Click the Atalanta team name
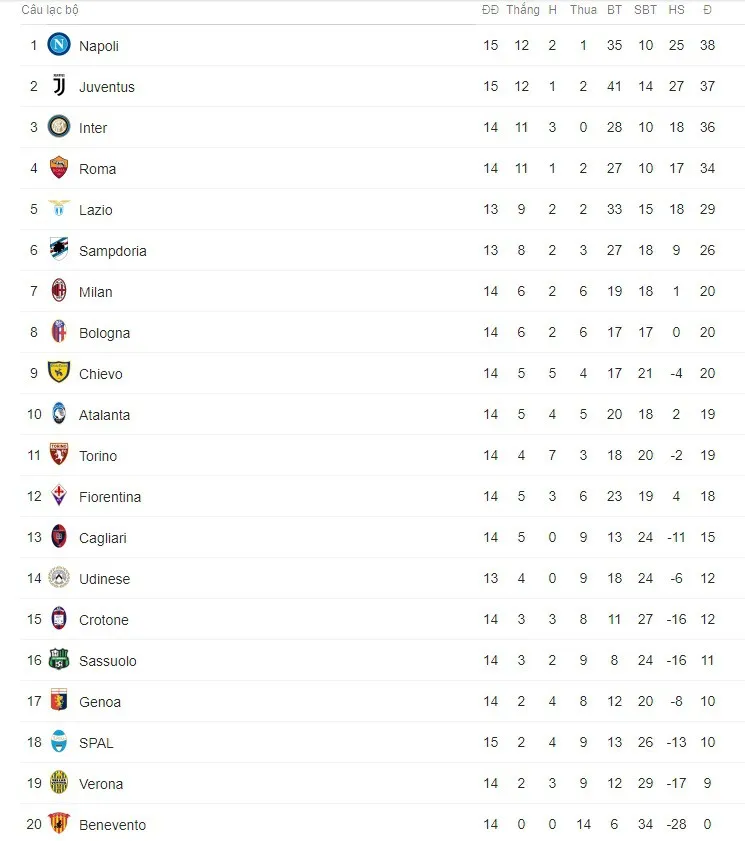The image size is (745, 841). (x=105, y=415)
